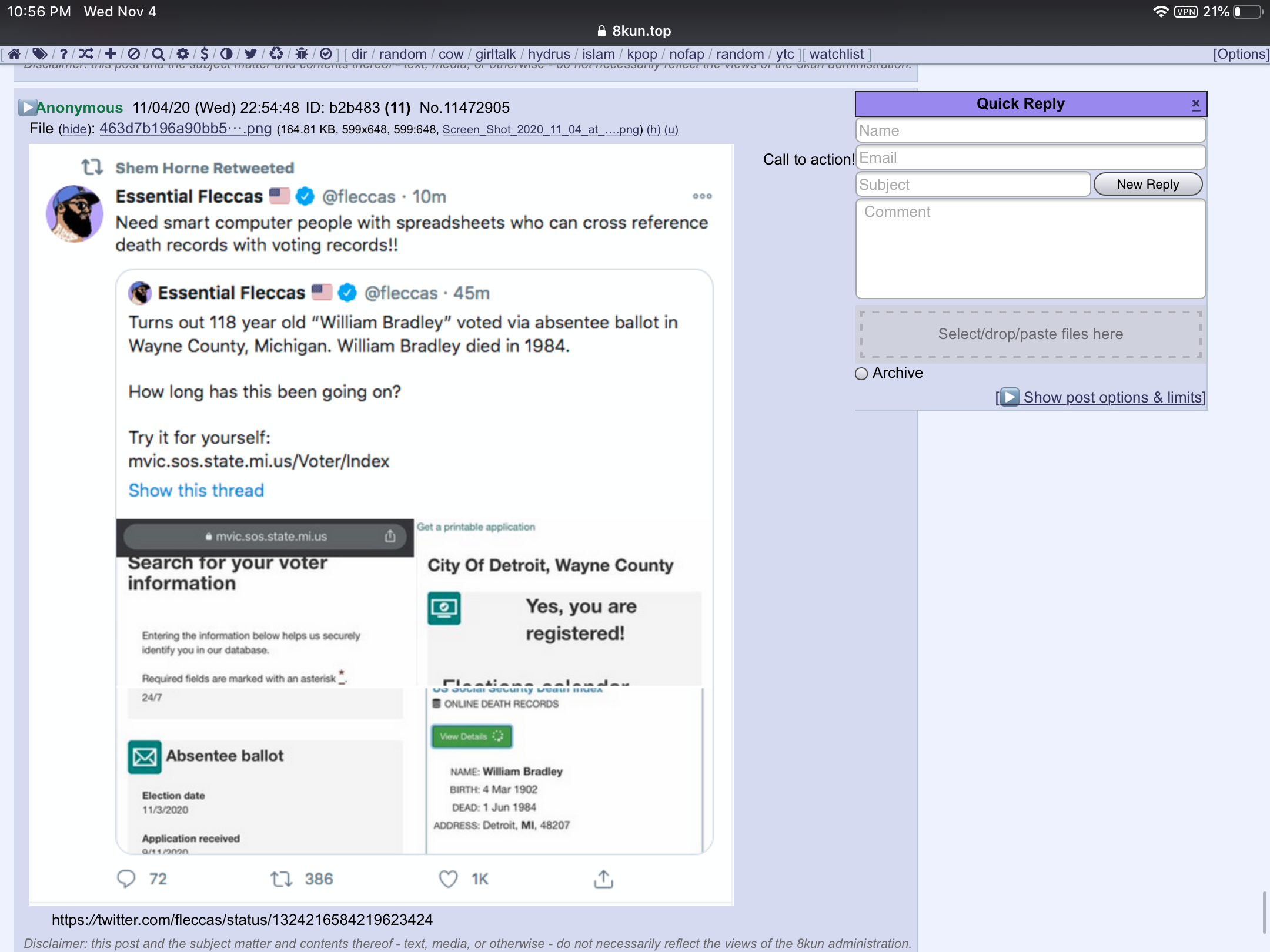Click the post menu arrow beside Anonymous
The height and width of the screenshot is (952, 1270).
(27, 108)
